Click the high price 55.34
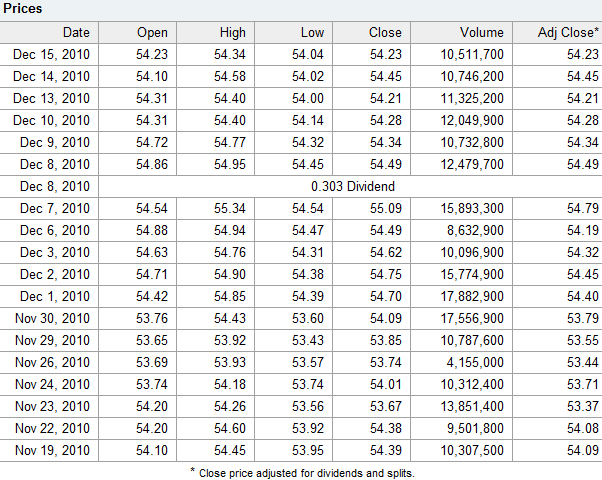The height and width of the screenshot is (480, 602). (230, 208)
